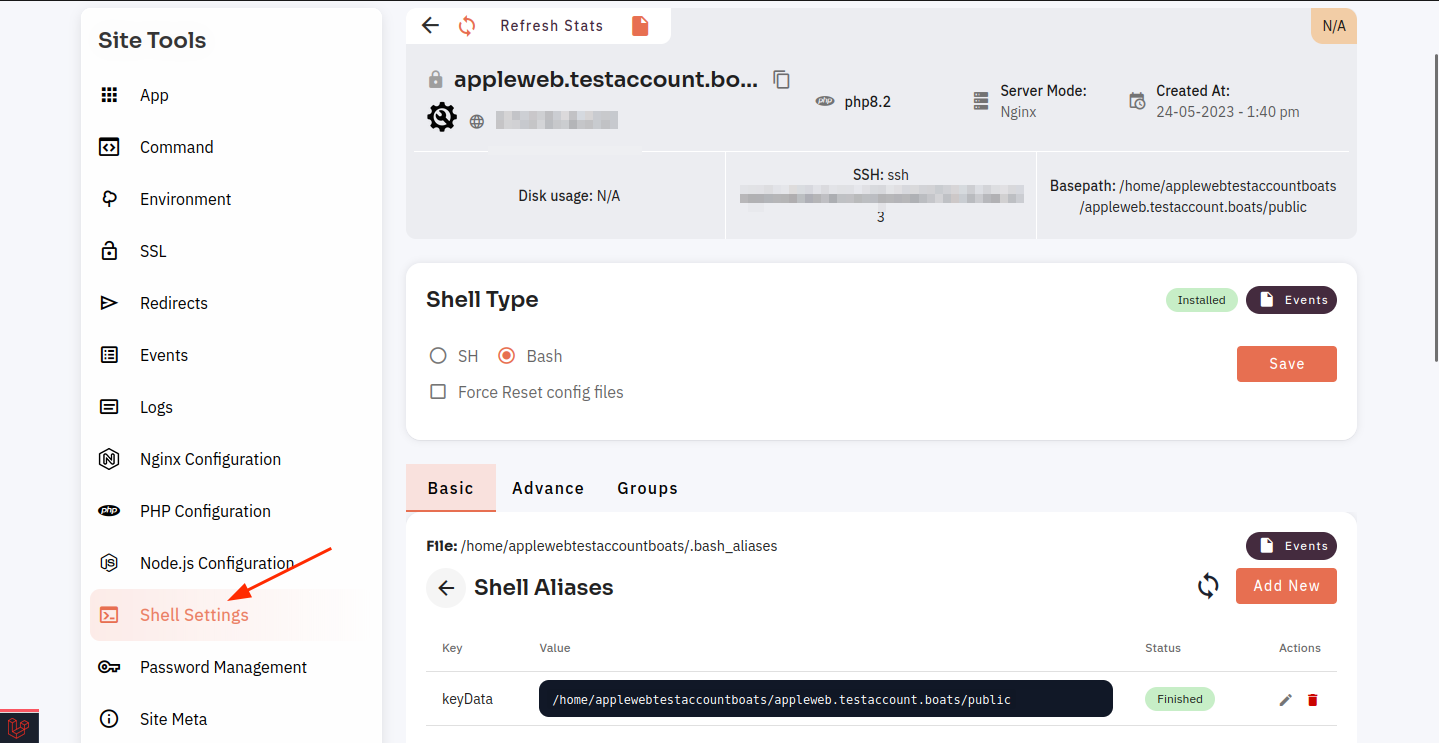Open Events for Shell Aliases
This screenshot has height=743, width=1439.
click(x=1291, y=546)
